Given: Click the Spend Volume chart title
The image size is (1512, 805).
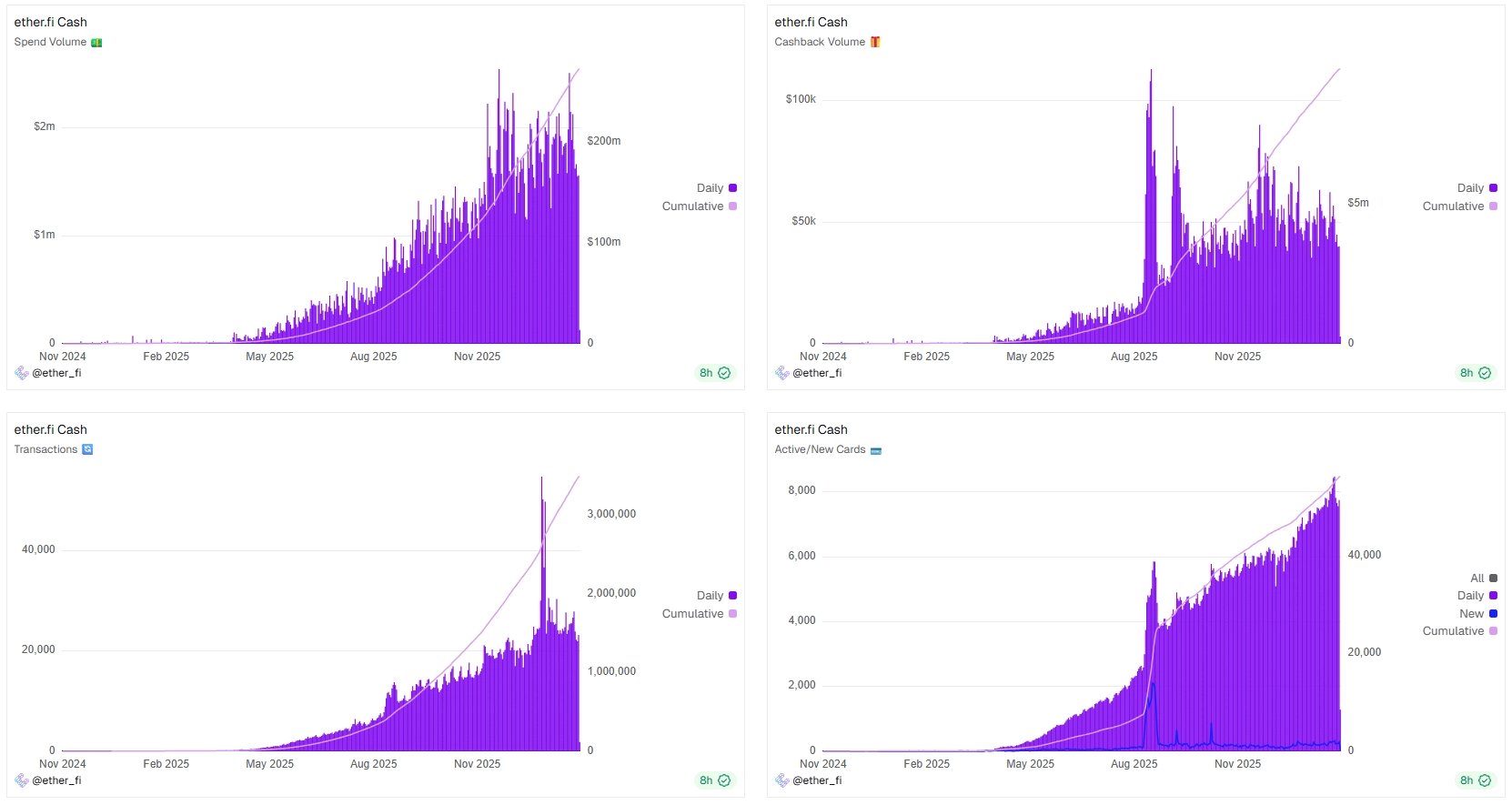Looking at the screenshot, I should click(50, 42).
